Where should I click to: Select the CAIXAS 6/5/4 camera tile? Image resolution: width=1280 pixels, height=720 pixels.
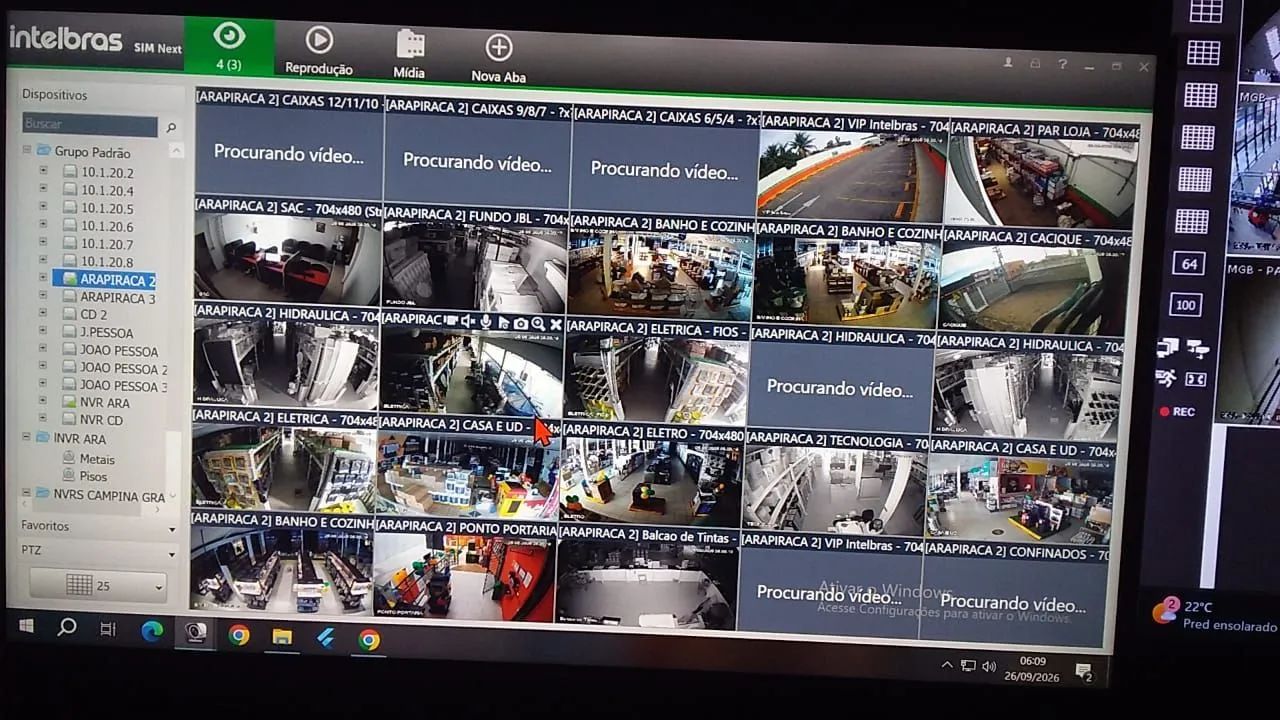tap(664, 161)
